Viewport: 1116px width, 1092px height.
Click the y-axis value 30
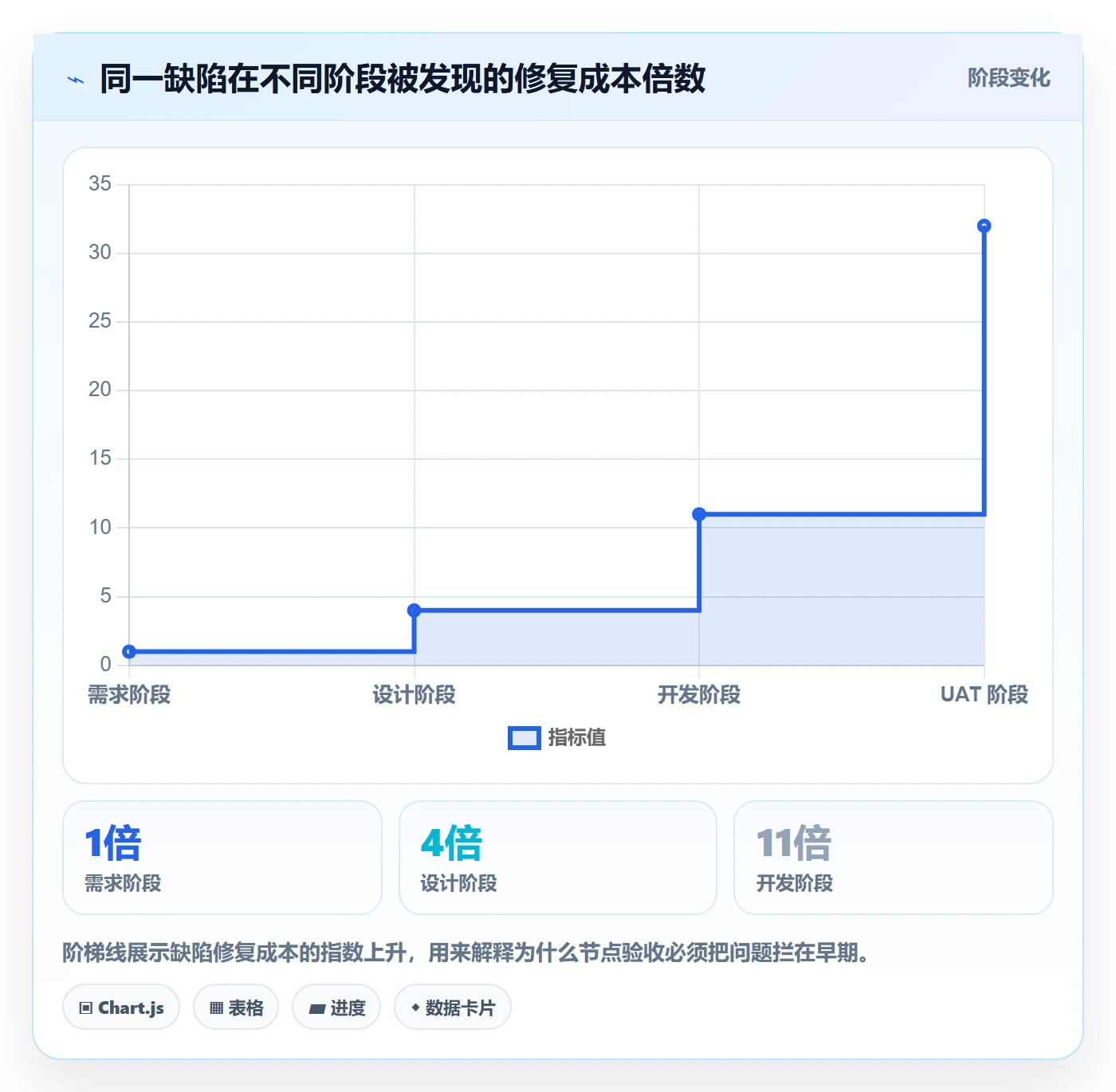click(100, 253)
